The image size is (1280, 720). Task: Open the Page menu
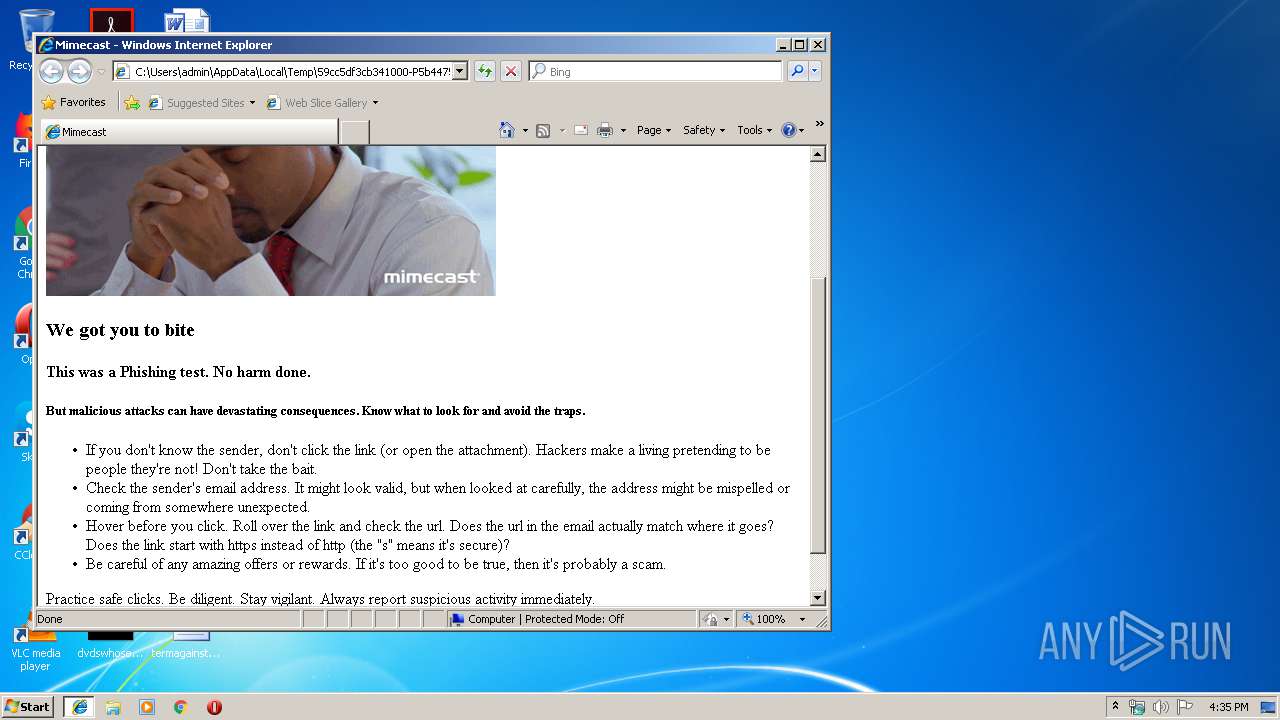coord(654,130)
